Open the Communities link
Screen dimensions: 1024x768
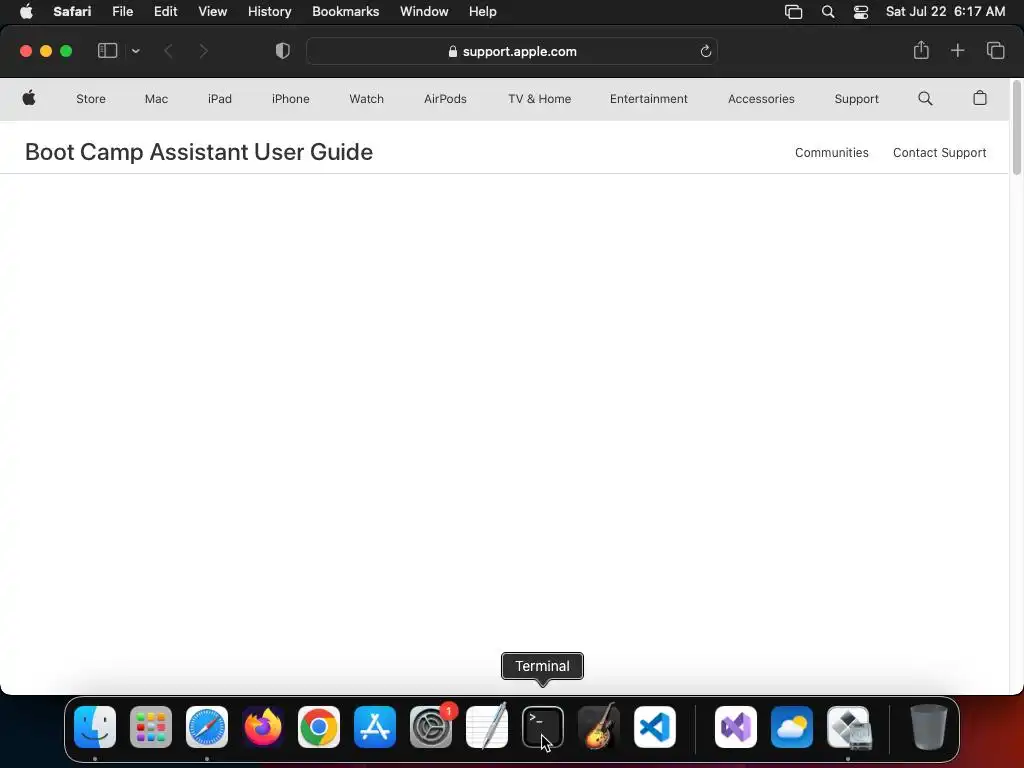pyautogui.click(x=831, y=152)
